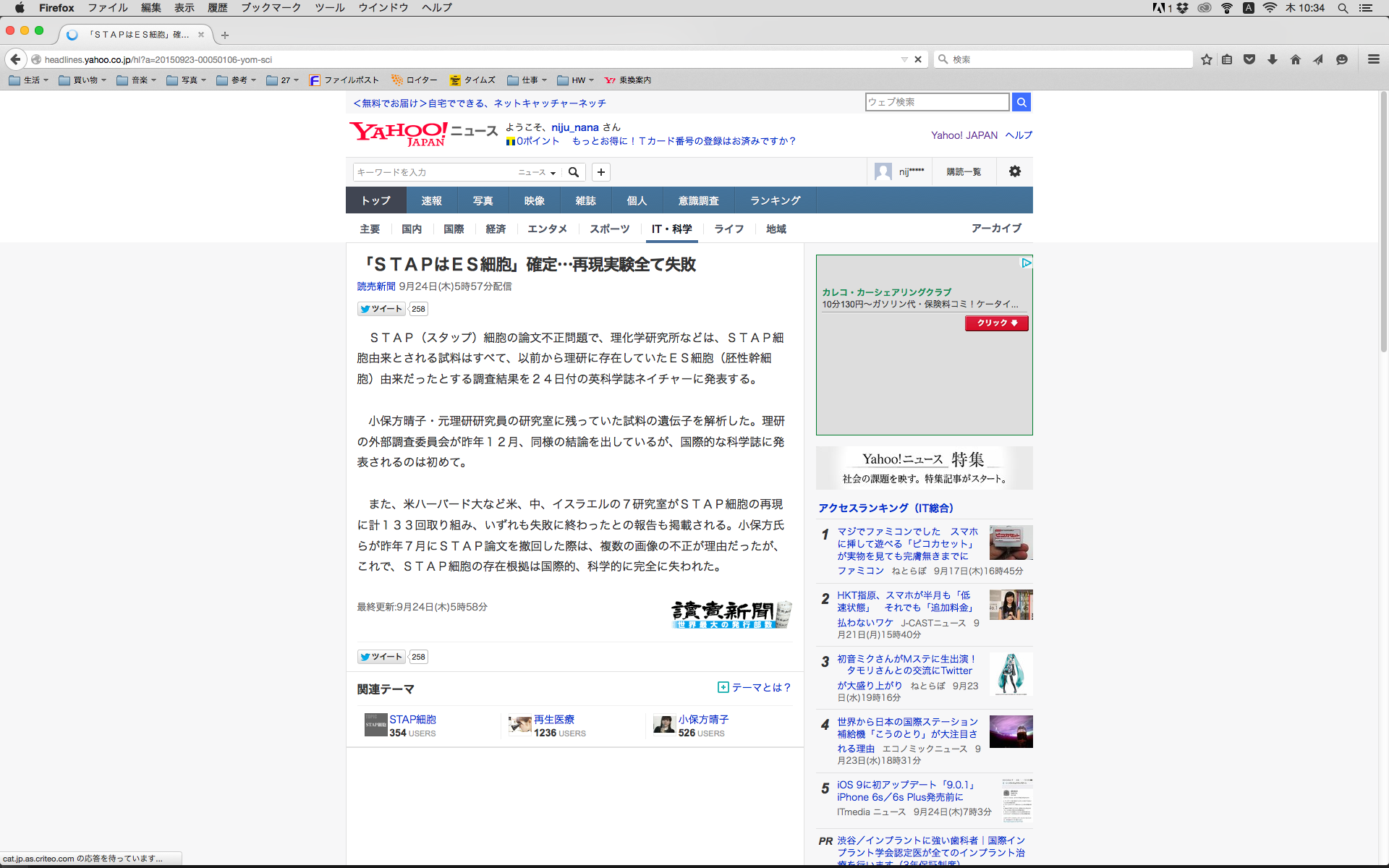
Task: Click the Firefox back arrow button
Action: pos(16,59)
